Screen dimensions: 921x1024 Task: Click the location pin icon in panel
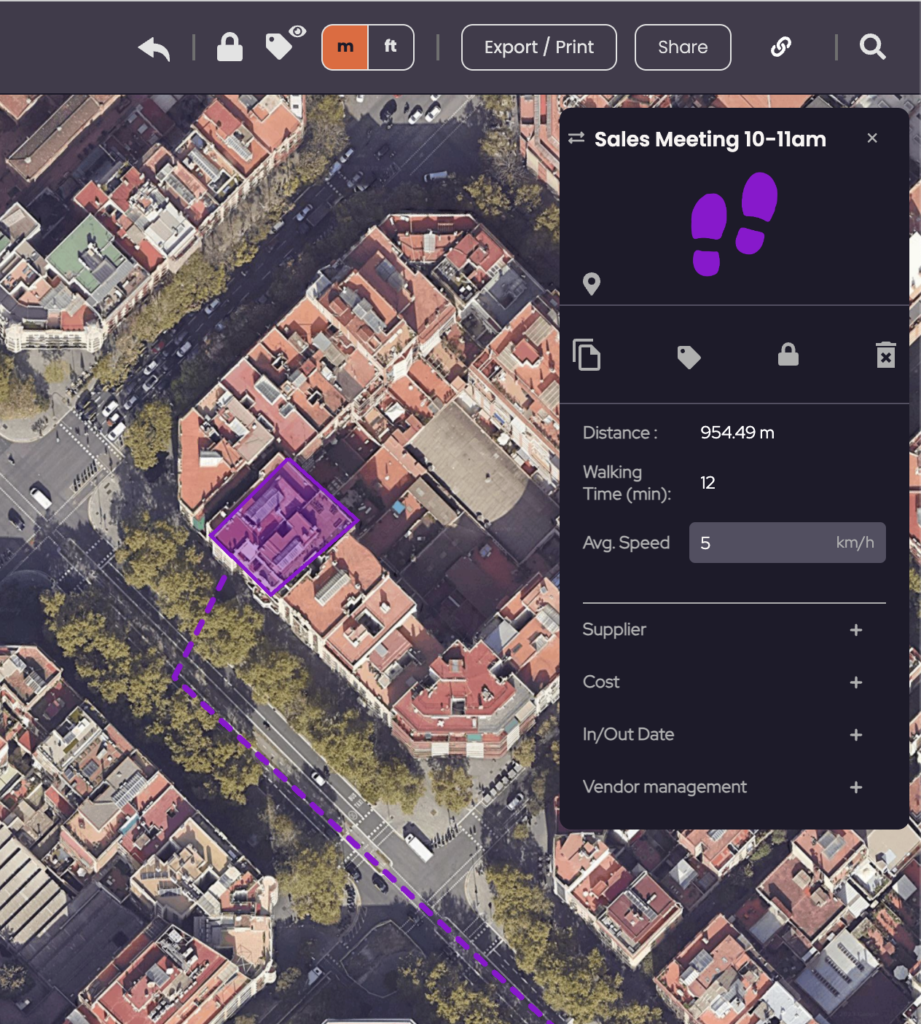(x=592, y=285)
